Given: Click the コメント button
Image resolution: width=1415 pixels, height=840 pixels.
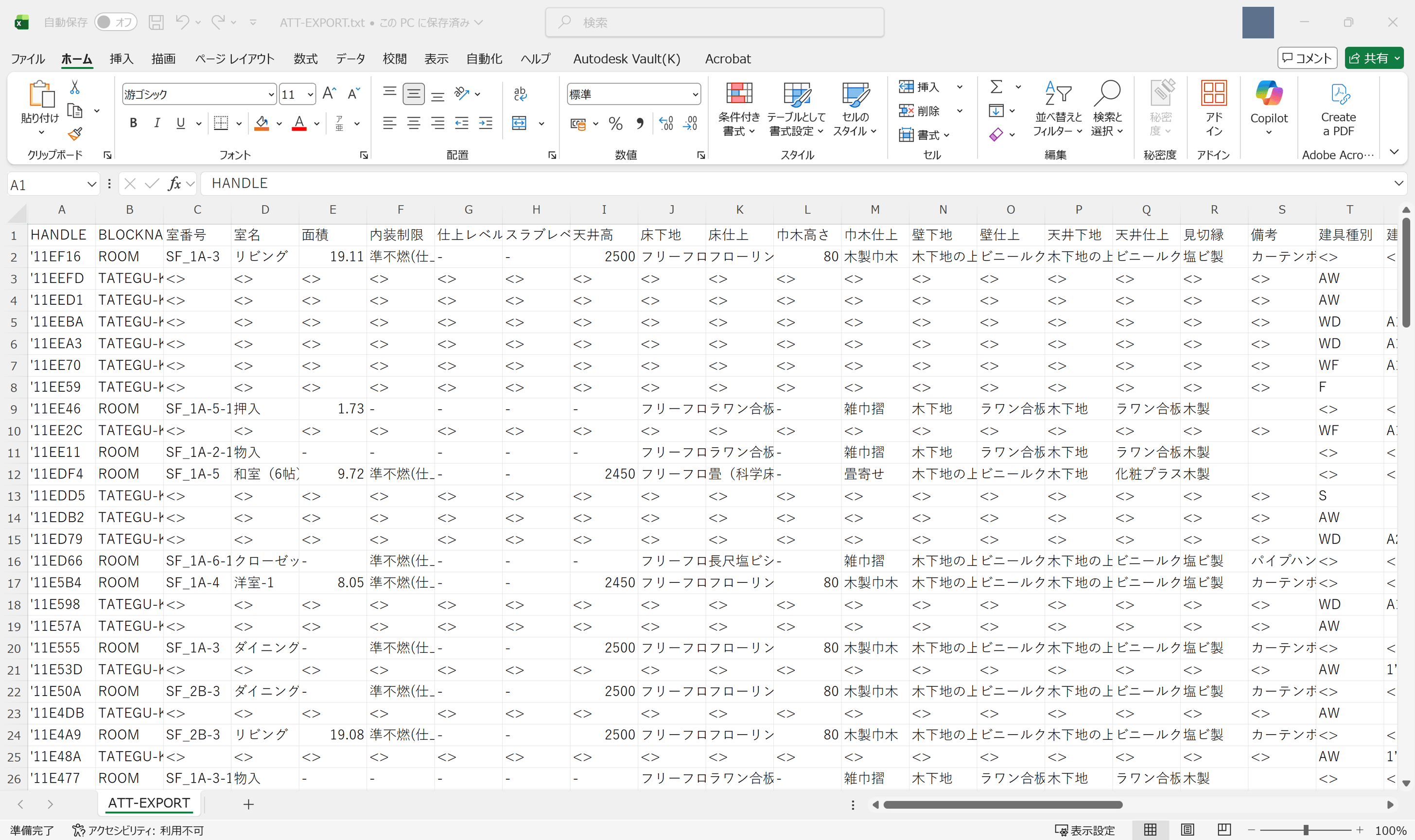Looking at the screenshot, I should pyautogui.click(x=1307, y=58).
